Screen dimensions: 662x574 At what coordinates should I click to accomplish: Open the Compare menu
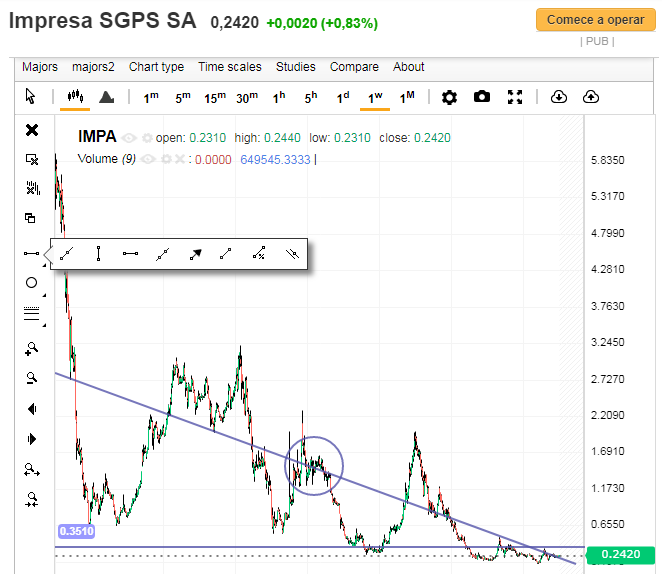tap(354, 67)
